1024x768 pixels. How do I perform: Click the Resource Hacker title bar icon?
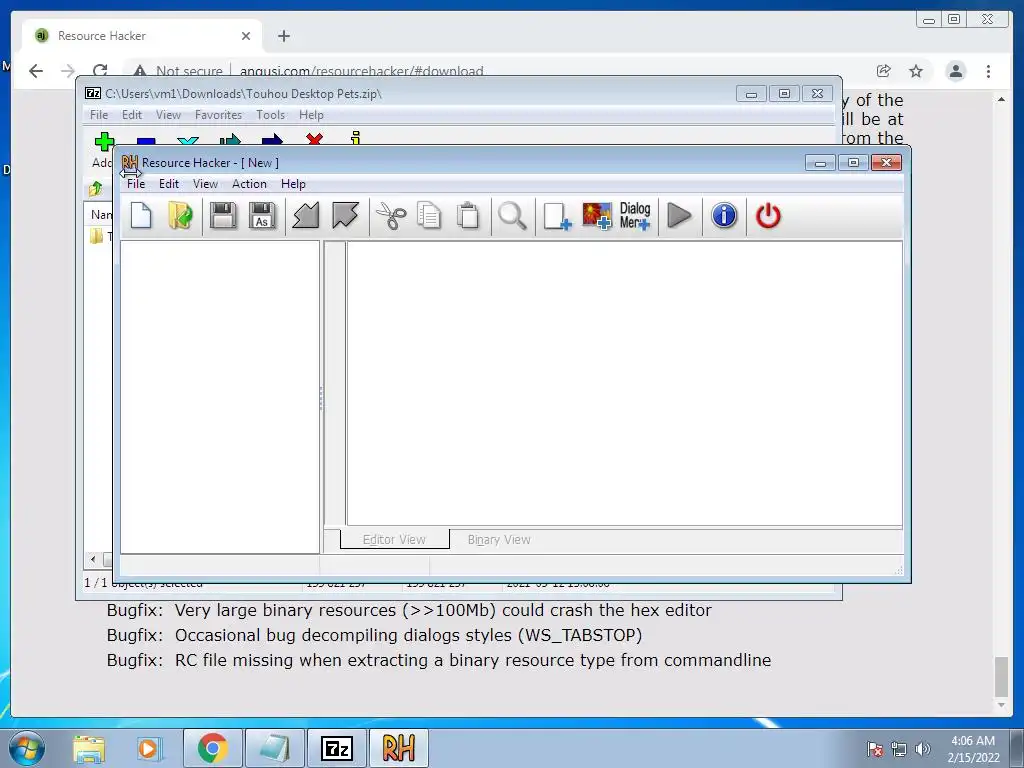click(130, 163)
